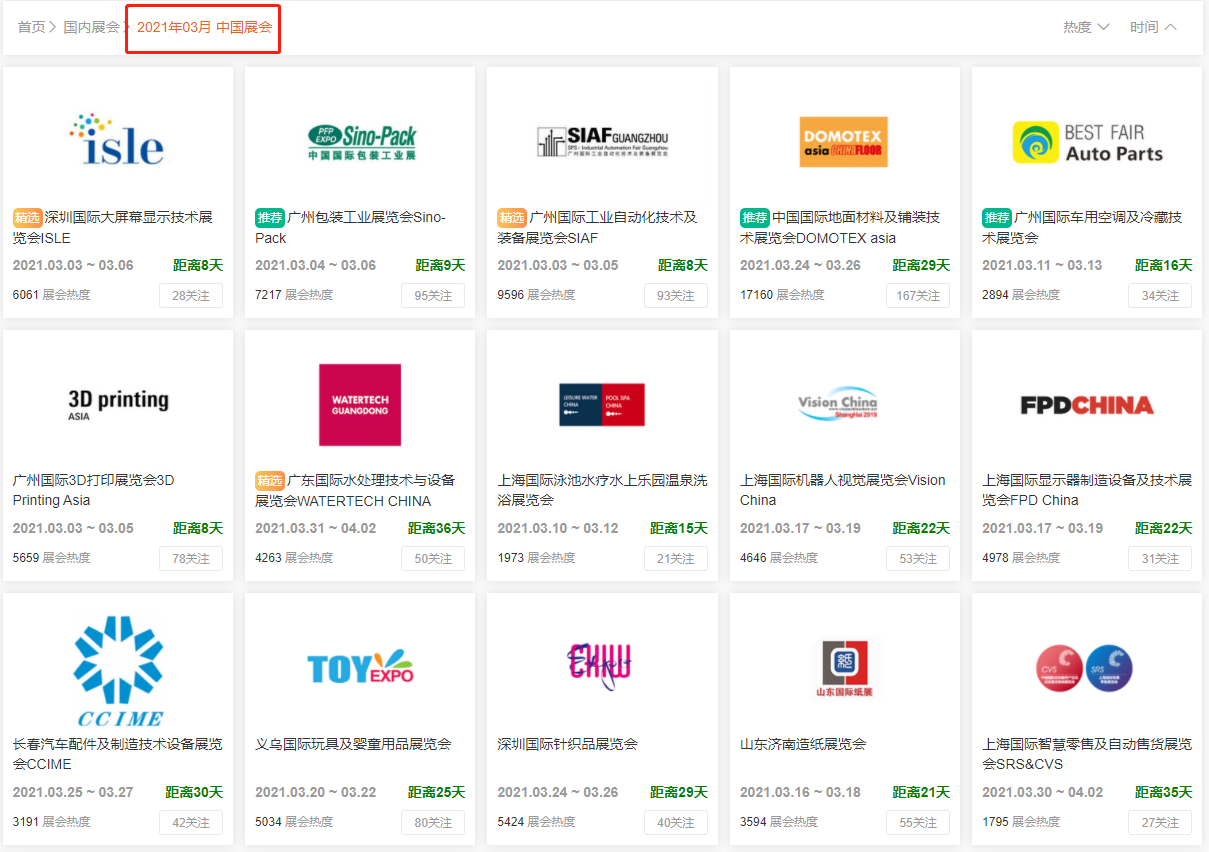Open the Sino-Pack exhibition logo
Viewport: 1209px width, 852px height.
pyautogui.click(x=361, y=141)
